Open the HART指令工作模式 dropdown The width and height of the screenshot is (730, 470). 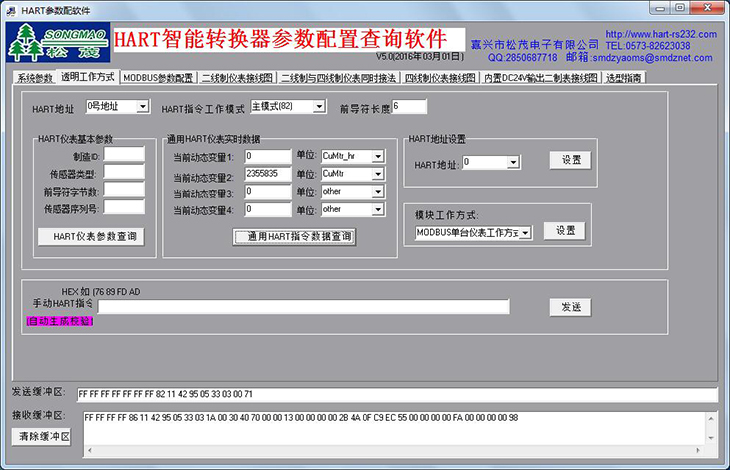pos(315,107)
